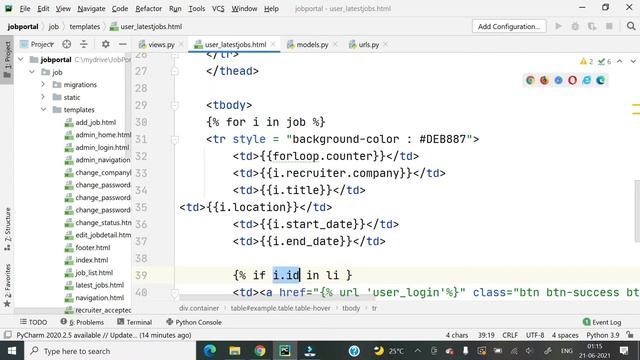Click the CRLF line separator status
This screenshot has height=360, width=640.
click(510, 335)
